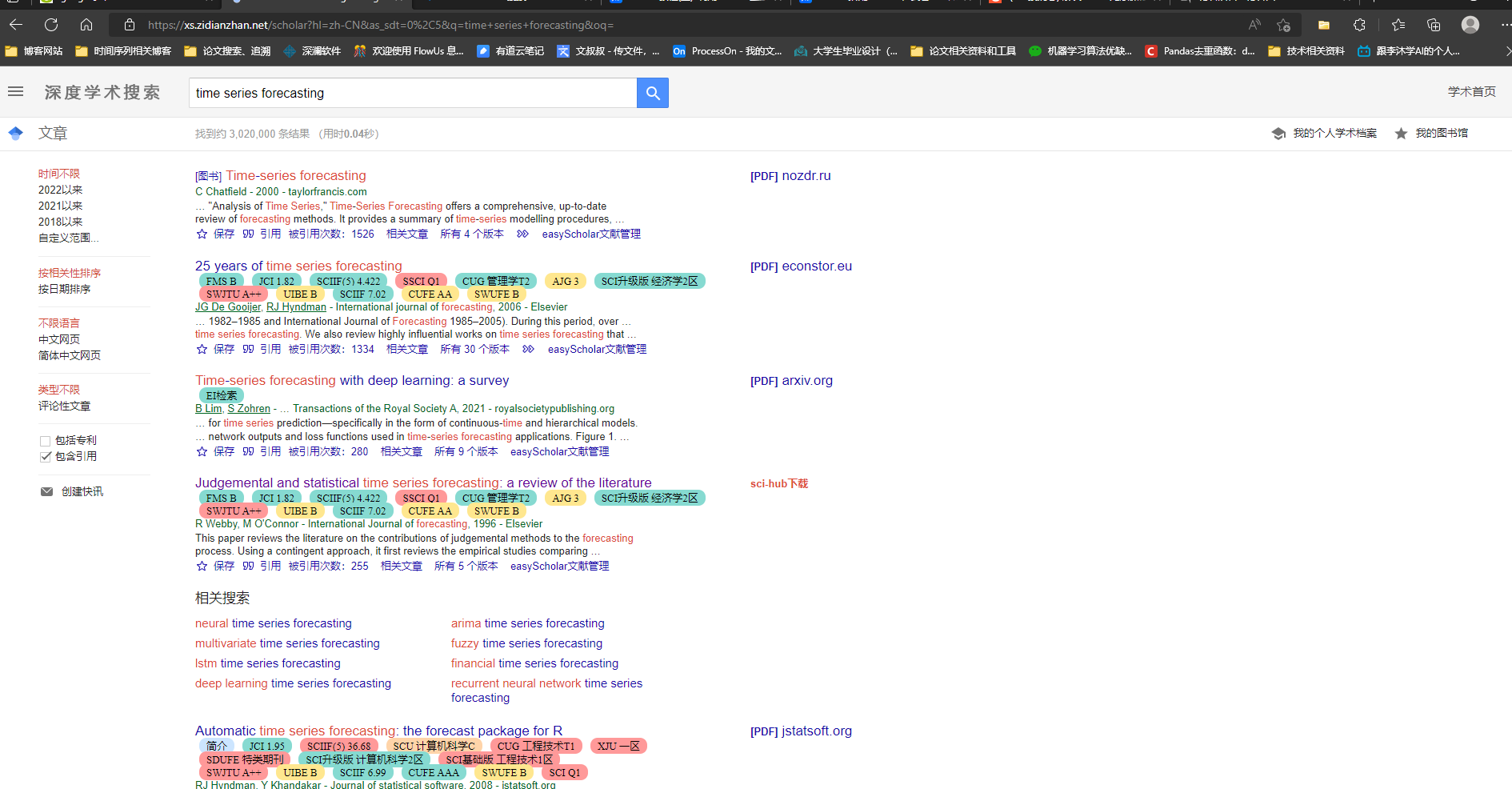View 所有 30 个版本 of 25 years paper
This screenshot has width=1512, height=789.
(x=474, y=349)
